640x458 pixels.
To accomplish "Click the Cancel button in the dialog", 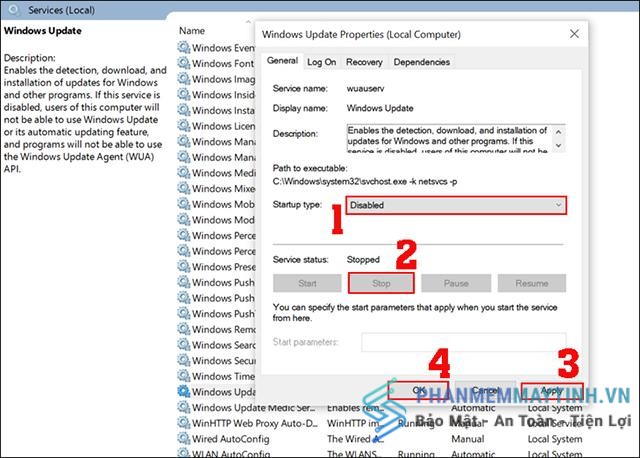I will click(485, 391).
